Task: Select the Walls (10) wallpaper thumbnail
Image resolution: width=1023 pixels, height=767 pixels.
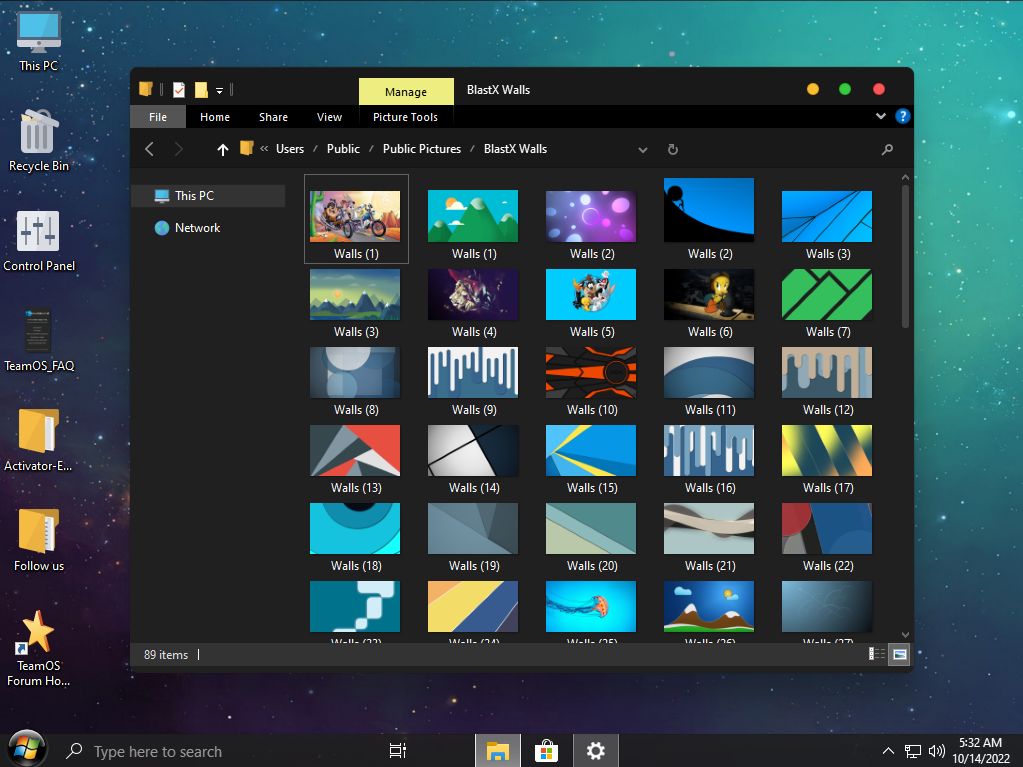Action: click(x=591, y=373)
